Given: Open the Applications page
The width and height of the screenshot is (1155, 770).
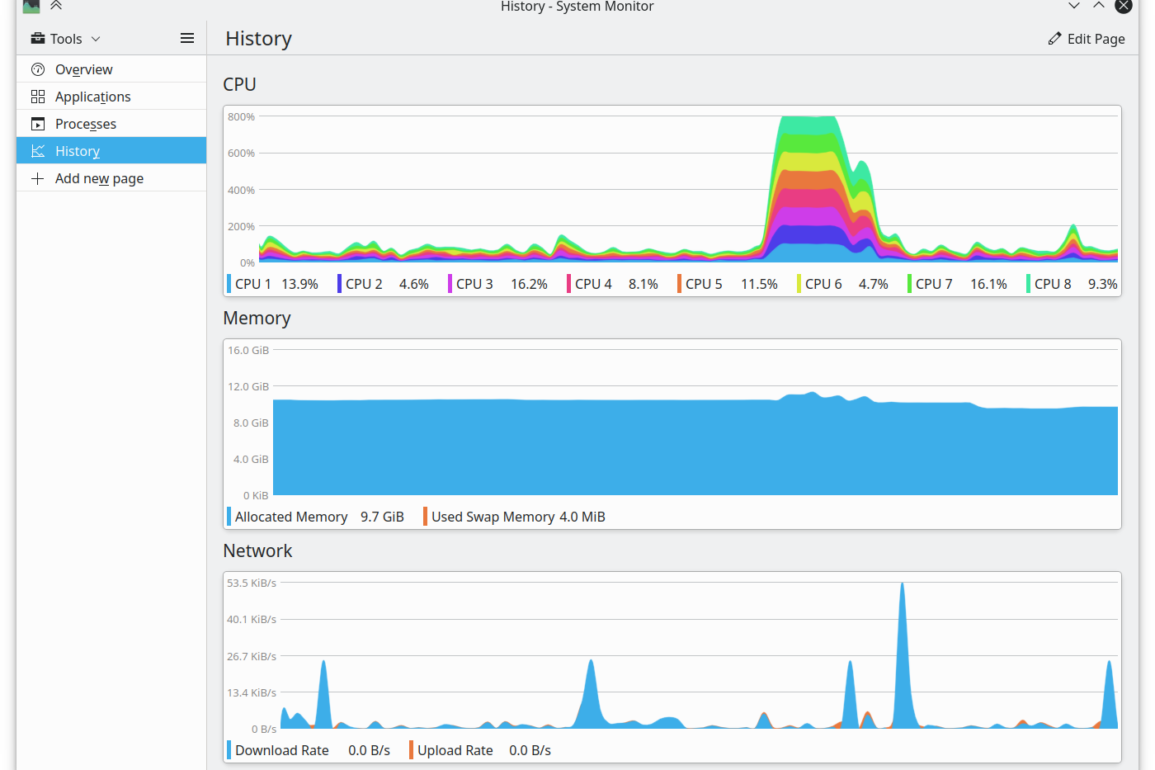Looking at the screenshot, I should click(93, 97).
